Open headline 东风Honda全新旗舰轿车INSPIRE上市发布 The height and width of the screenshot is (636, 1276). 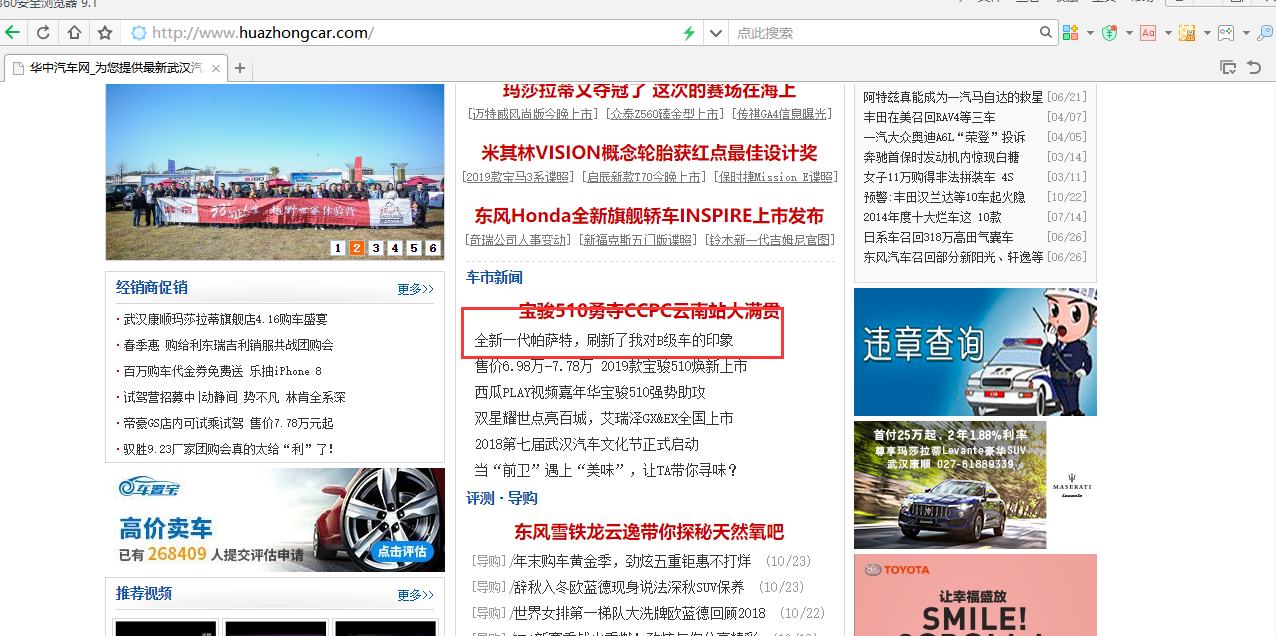649,216
